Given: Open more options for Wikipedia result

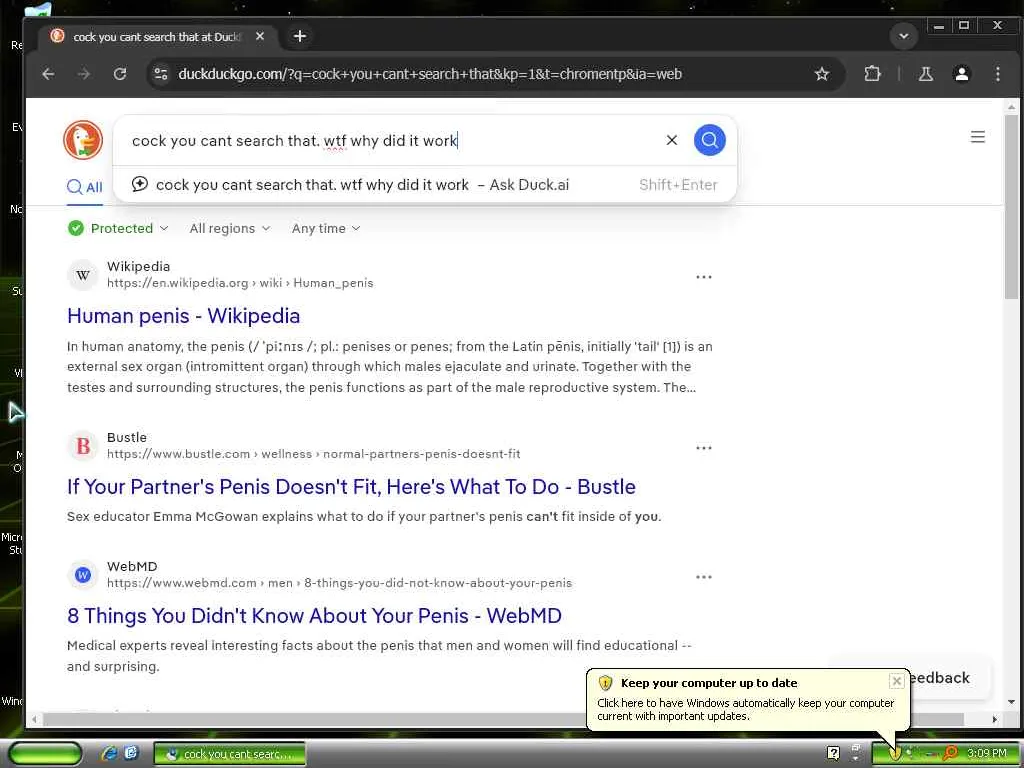Looking at the screenshot, I should tap(703, 277).
